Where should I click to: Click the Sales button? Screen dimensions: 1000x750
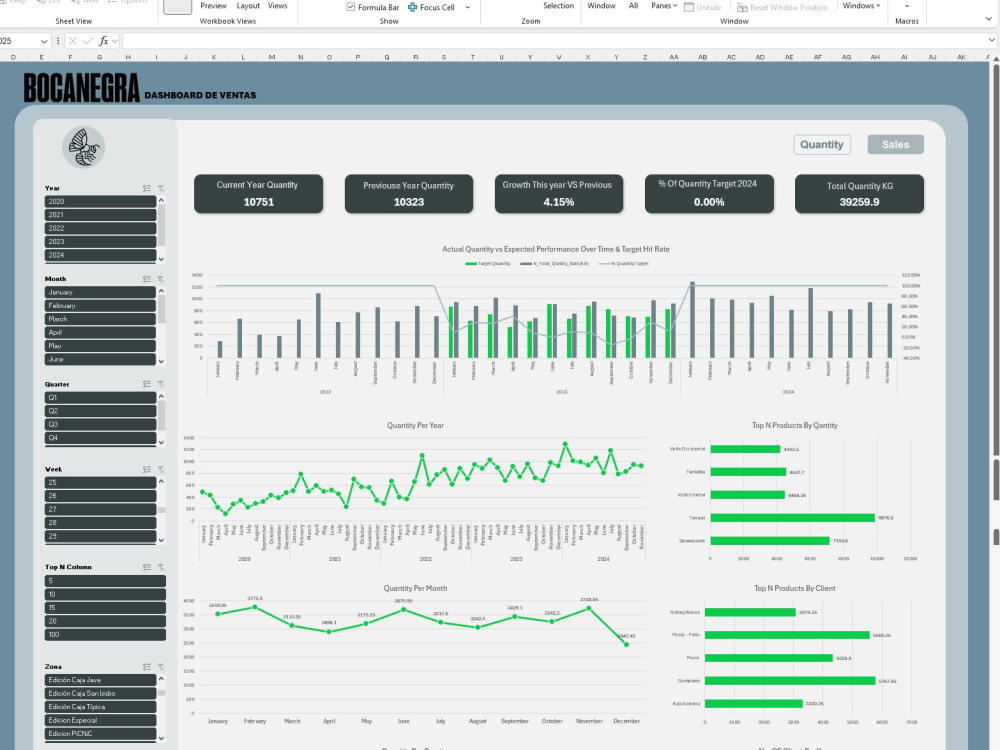coord(895,145)
